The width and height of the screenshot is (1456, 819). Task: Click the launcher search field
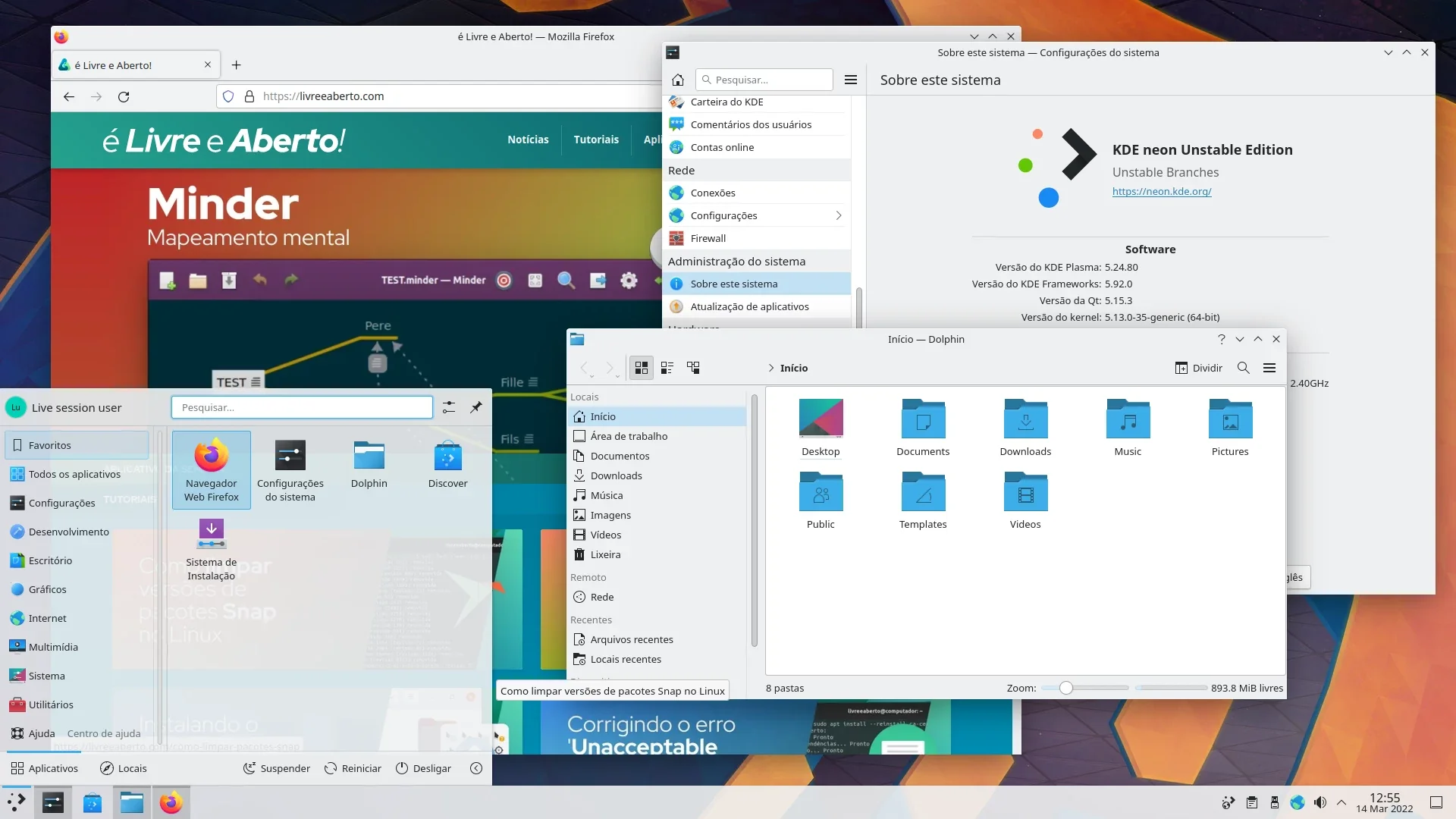click(x=302, y=407)
